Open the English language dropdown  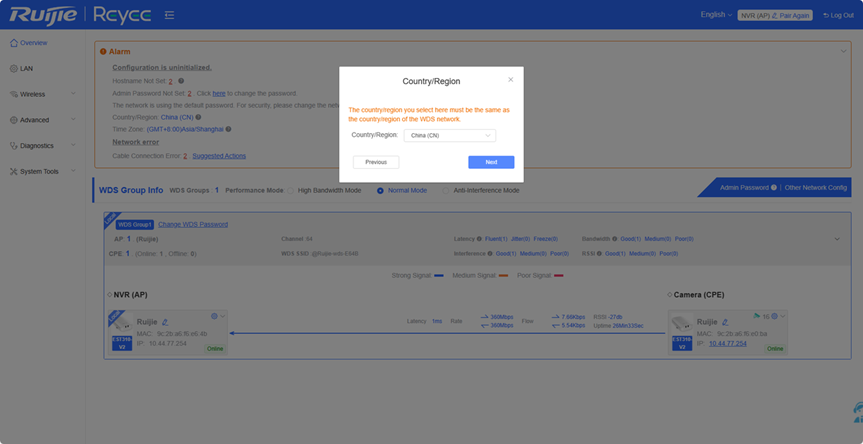pos(716,15)
